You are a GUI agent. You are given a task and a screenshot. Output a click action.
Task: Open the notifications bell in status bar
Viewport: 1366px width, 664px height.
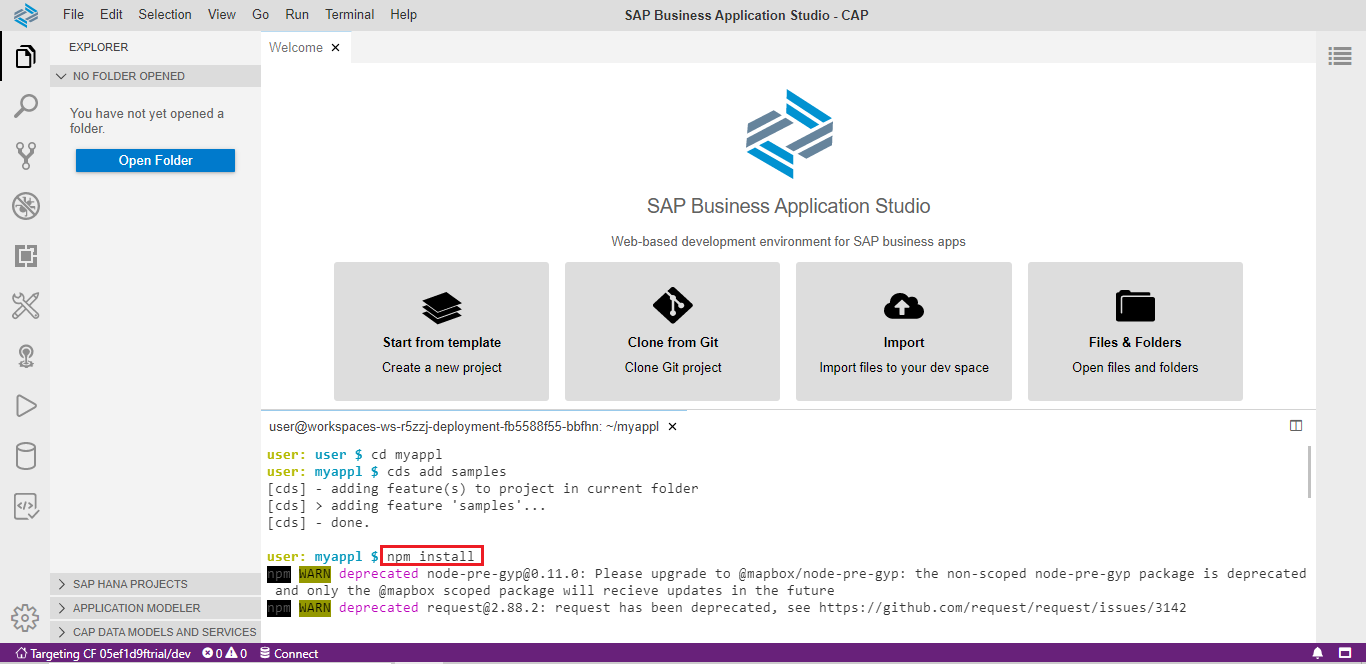(x=1317, y=654)
